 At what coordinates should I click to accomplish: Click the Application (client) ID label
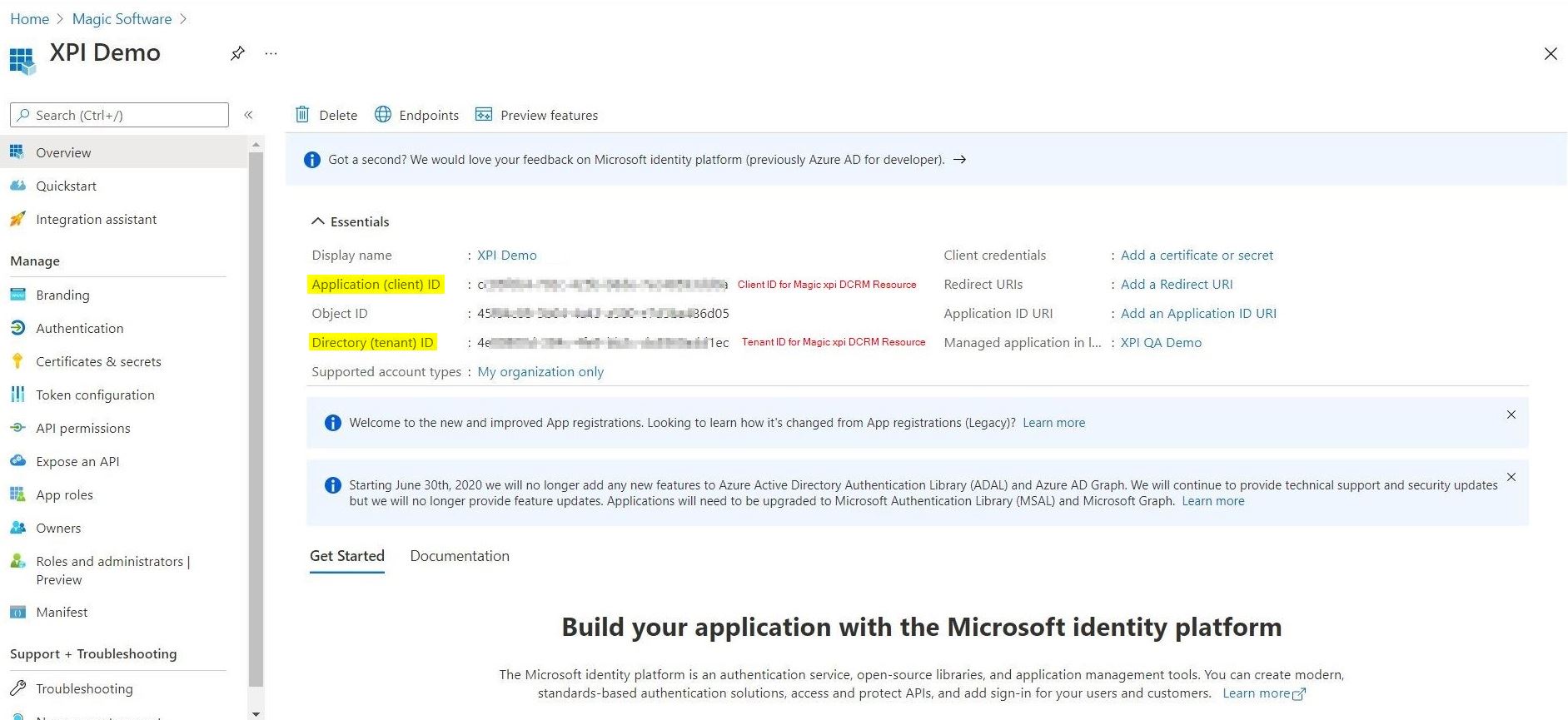point(376,285)
